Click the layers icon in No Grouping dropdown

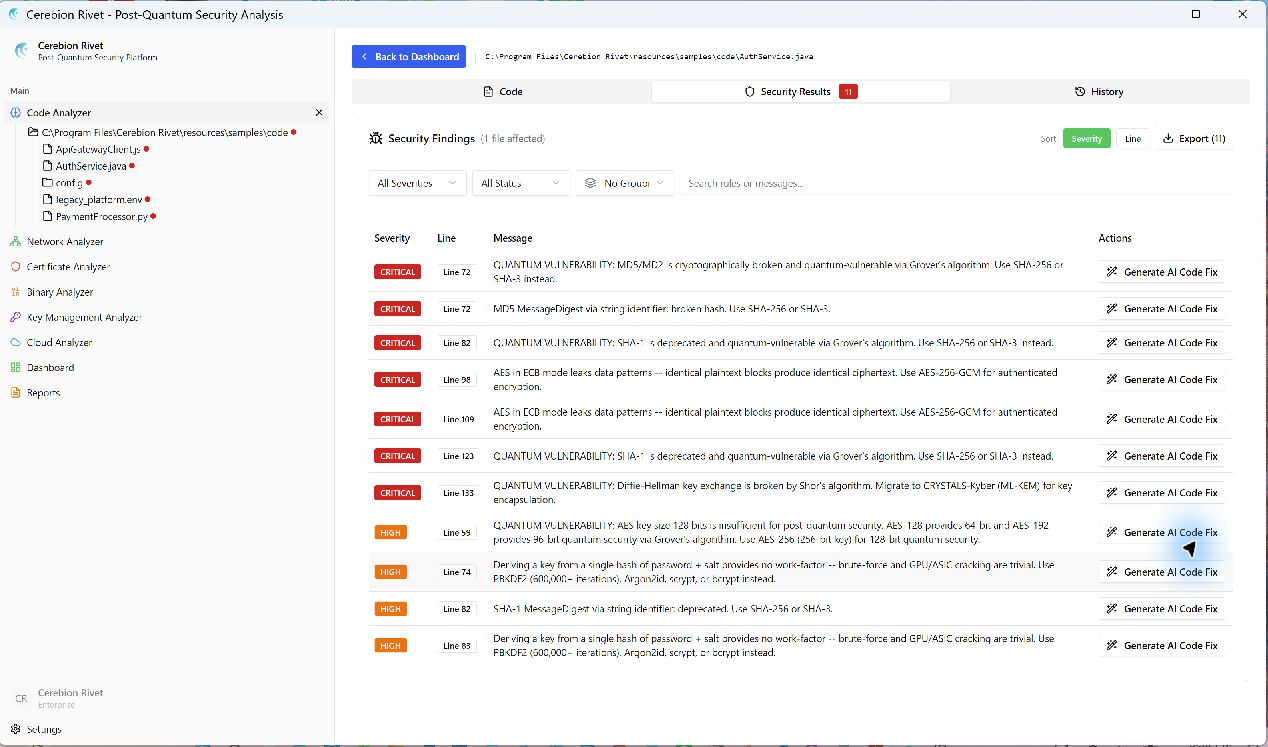590,184
